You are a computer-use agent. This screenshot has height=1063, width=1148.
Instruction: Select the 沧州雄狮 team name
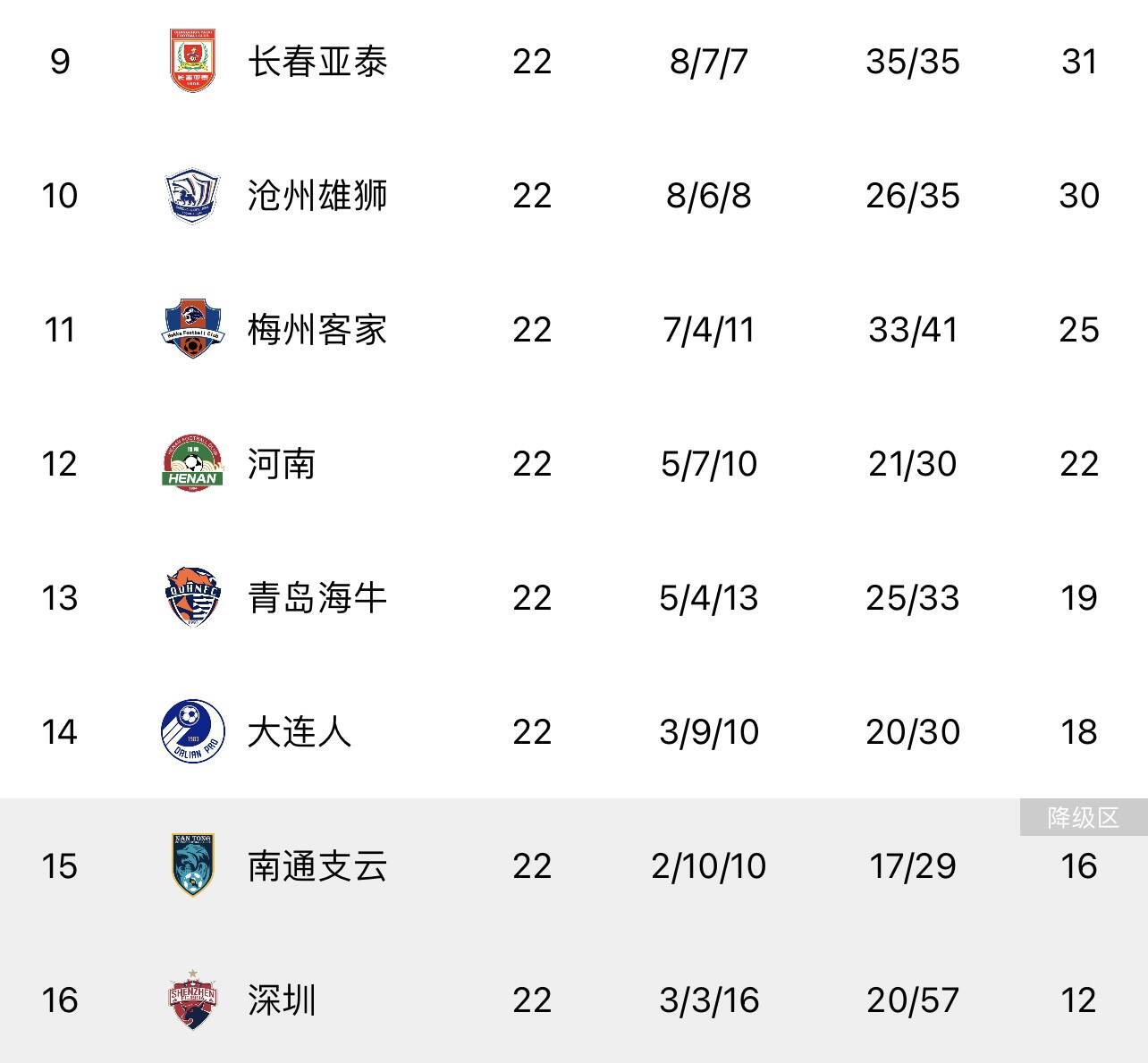pyautogui.click(x=317, y=196)
